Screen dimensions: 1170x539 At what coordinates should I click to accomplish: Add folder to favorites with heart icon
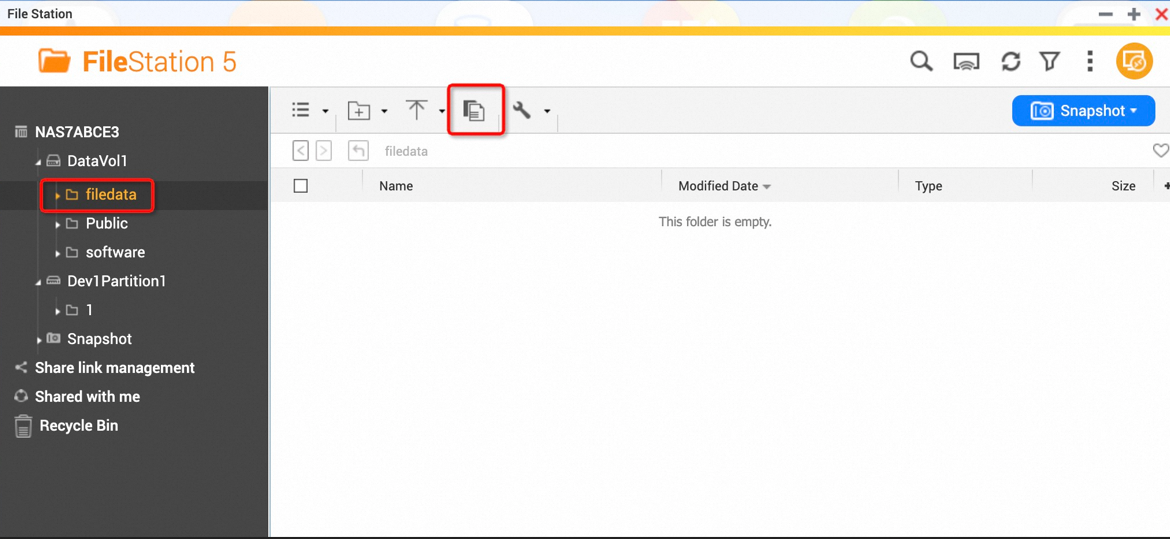(x=1161, y=151)
